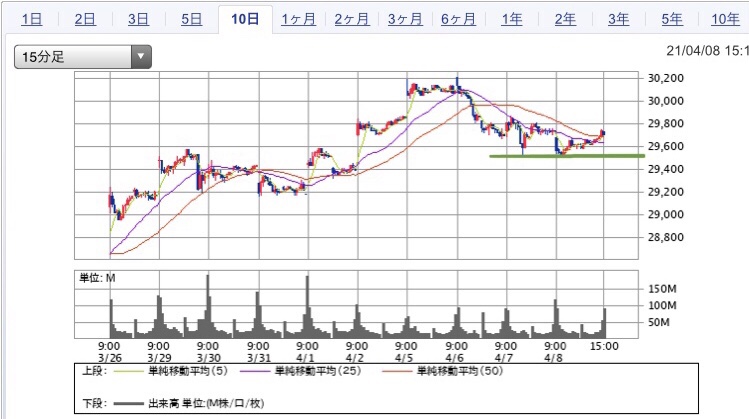Show the 1ヶ月 chart range
This screenshot has width=749, height=419.
pos(299,19)
